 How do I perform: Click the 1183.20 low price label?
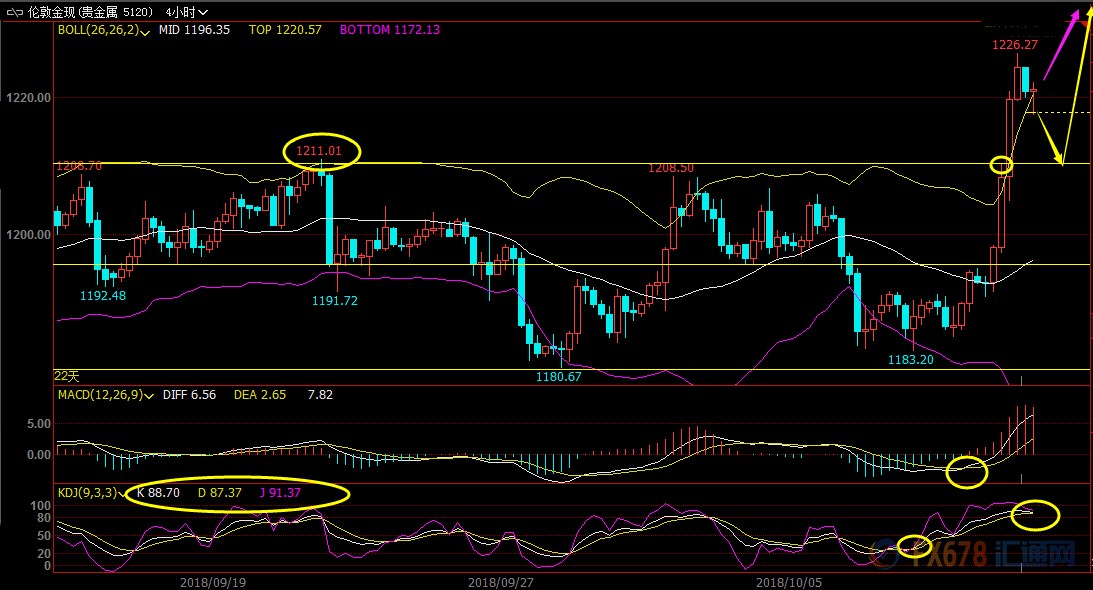tap(910, 359)
